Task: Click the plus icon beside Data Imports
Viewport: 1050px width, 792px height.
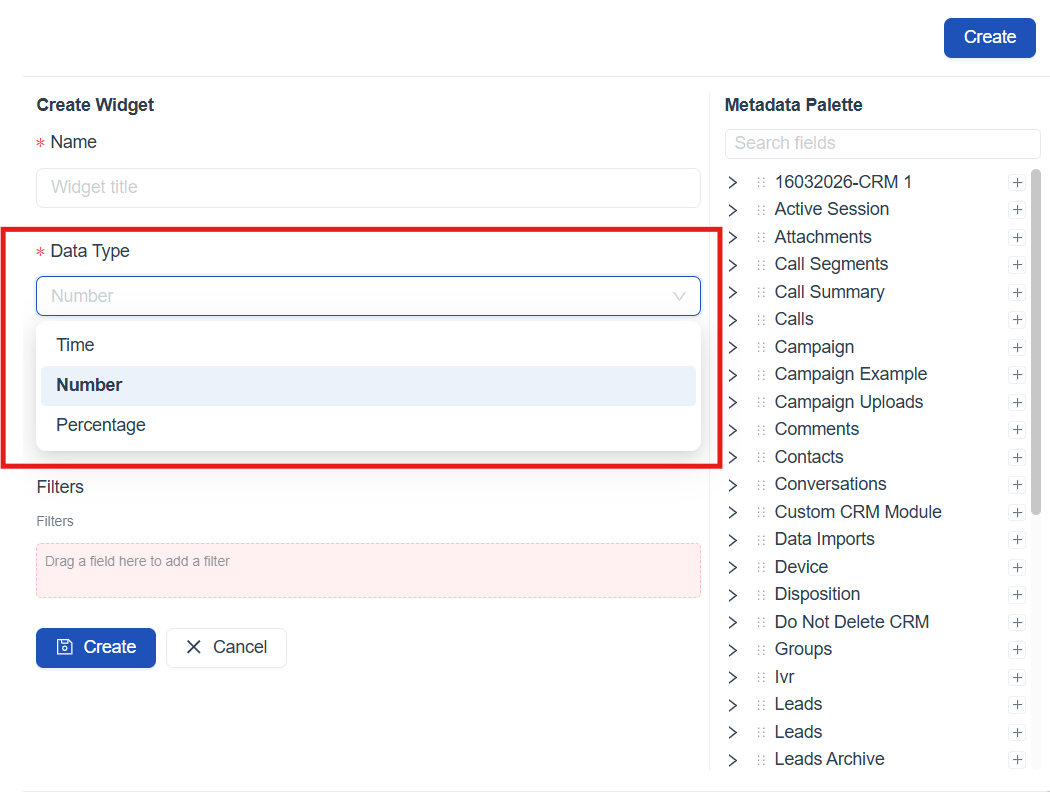Action: click(x=1017, y=540)
